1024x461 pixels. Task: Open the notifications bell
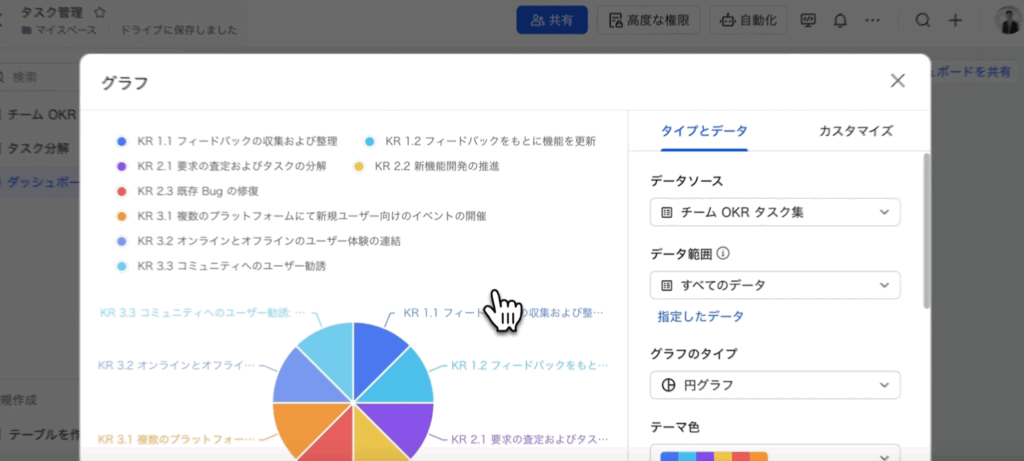click(840, 20)
